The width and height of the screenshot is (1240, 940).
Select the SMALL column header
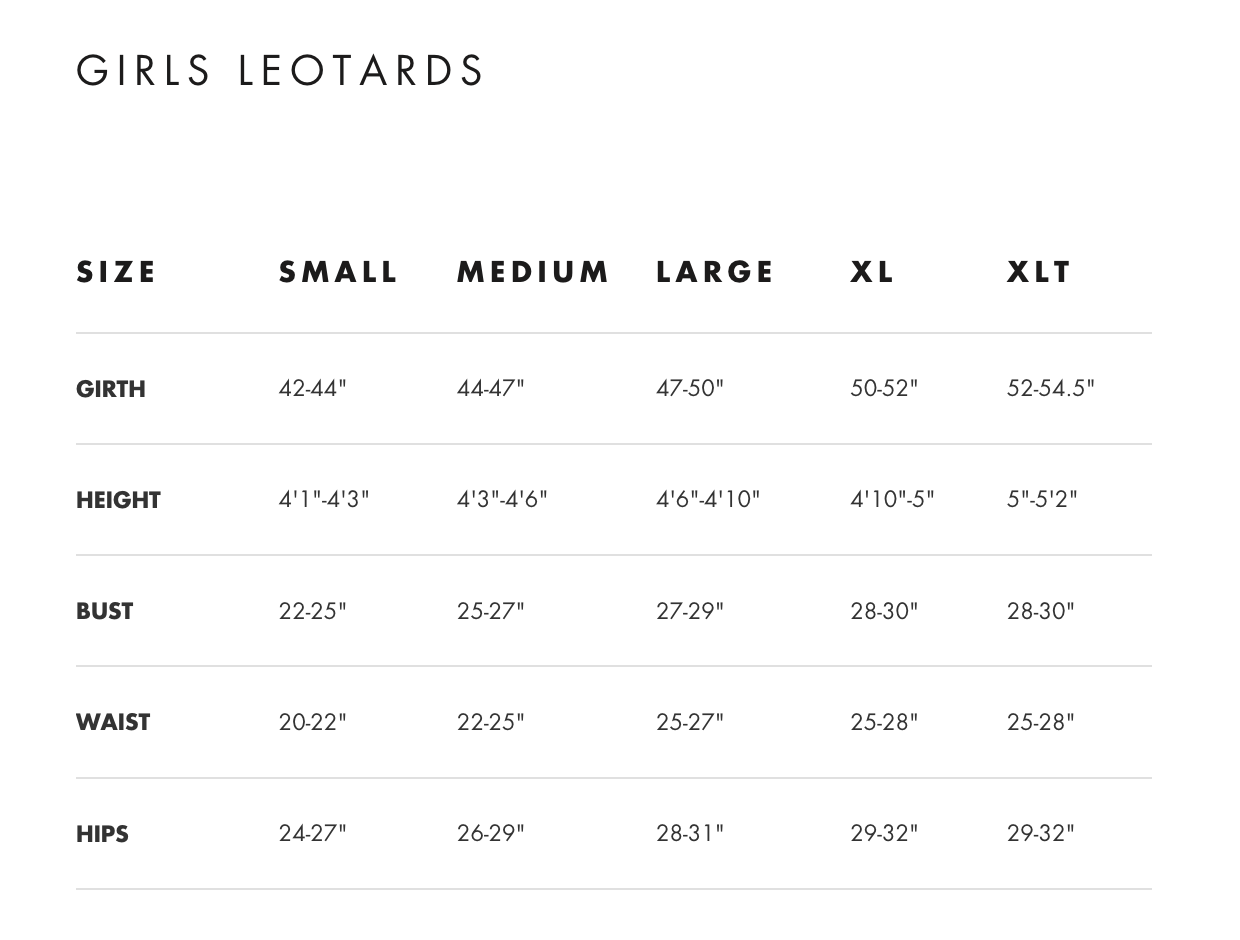pyautogui.click(x=338, y=272)
